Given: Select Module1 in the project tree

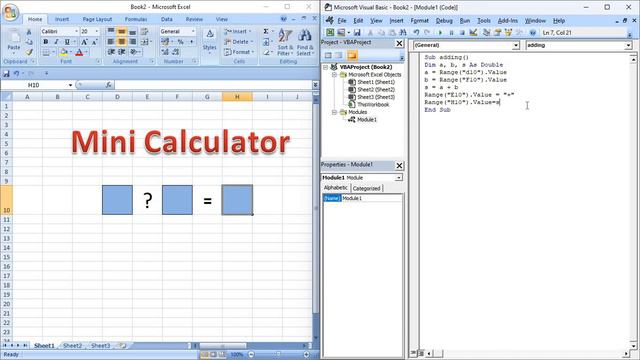Looking at the screenshot, I should pos(367,120).
